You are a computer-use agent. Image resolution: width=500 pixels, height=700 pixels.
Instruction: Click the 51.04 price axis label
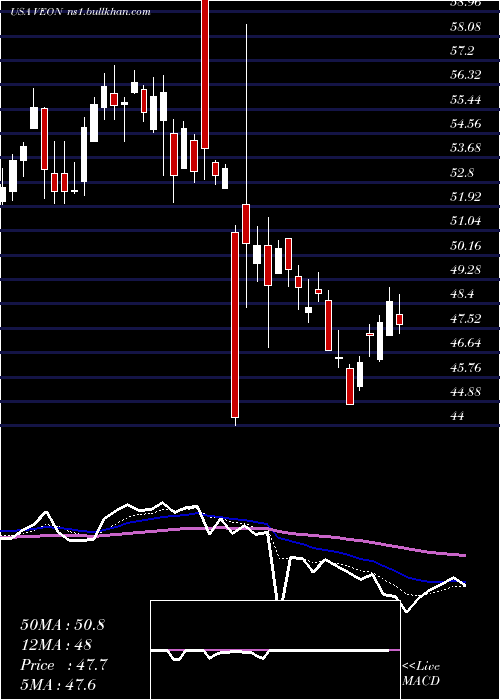coord(466,221)
